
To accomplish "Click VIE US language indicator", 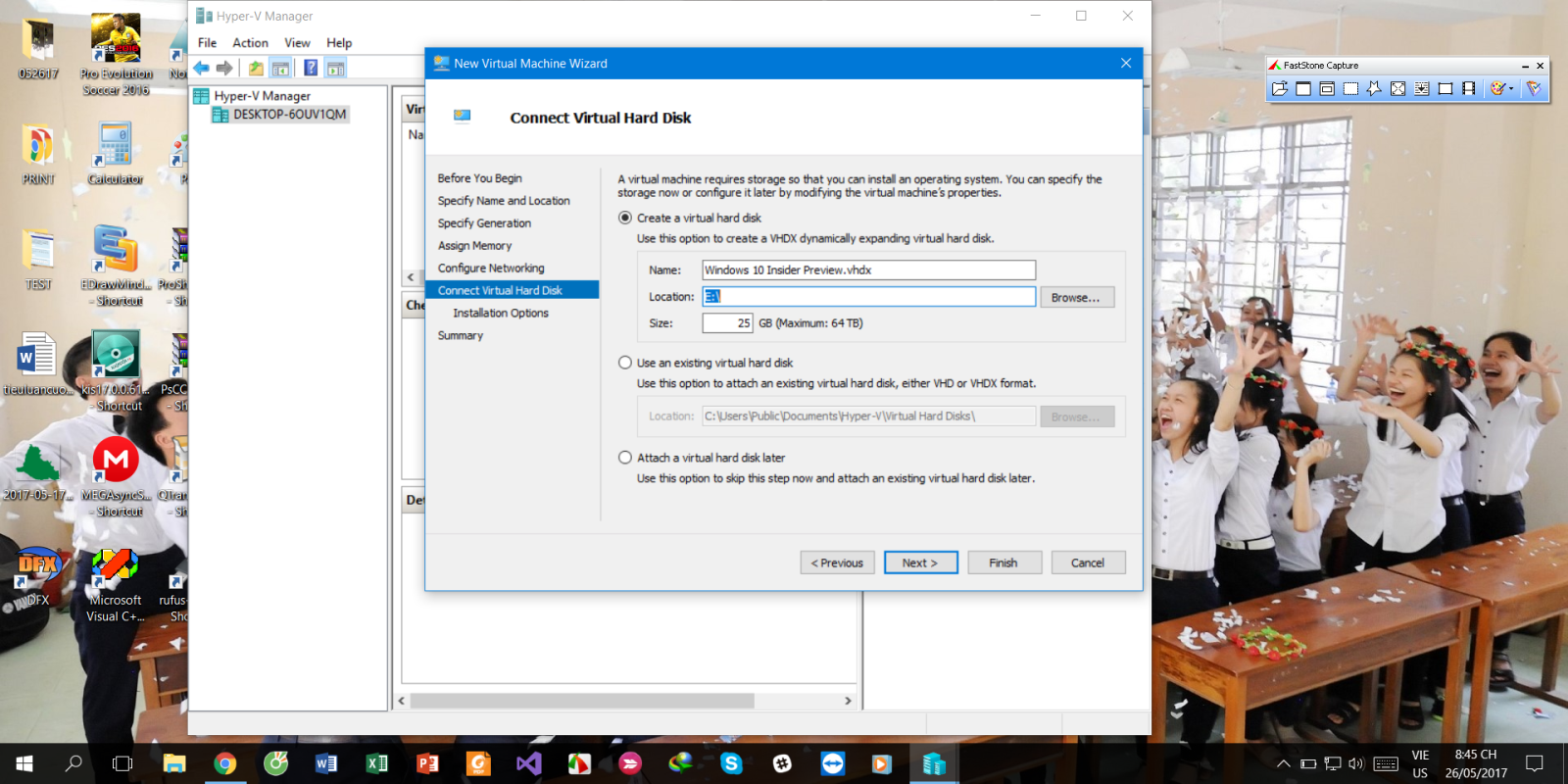I will click(1420, 763).
